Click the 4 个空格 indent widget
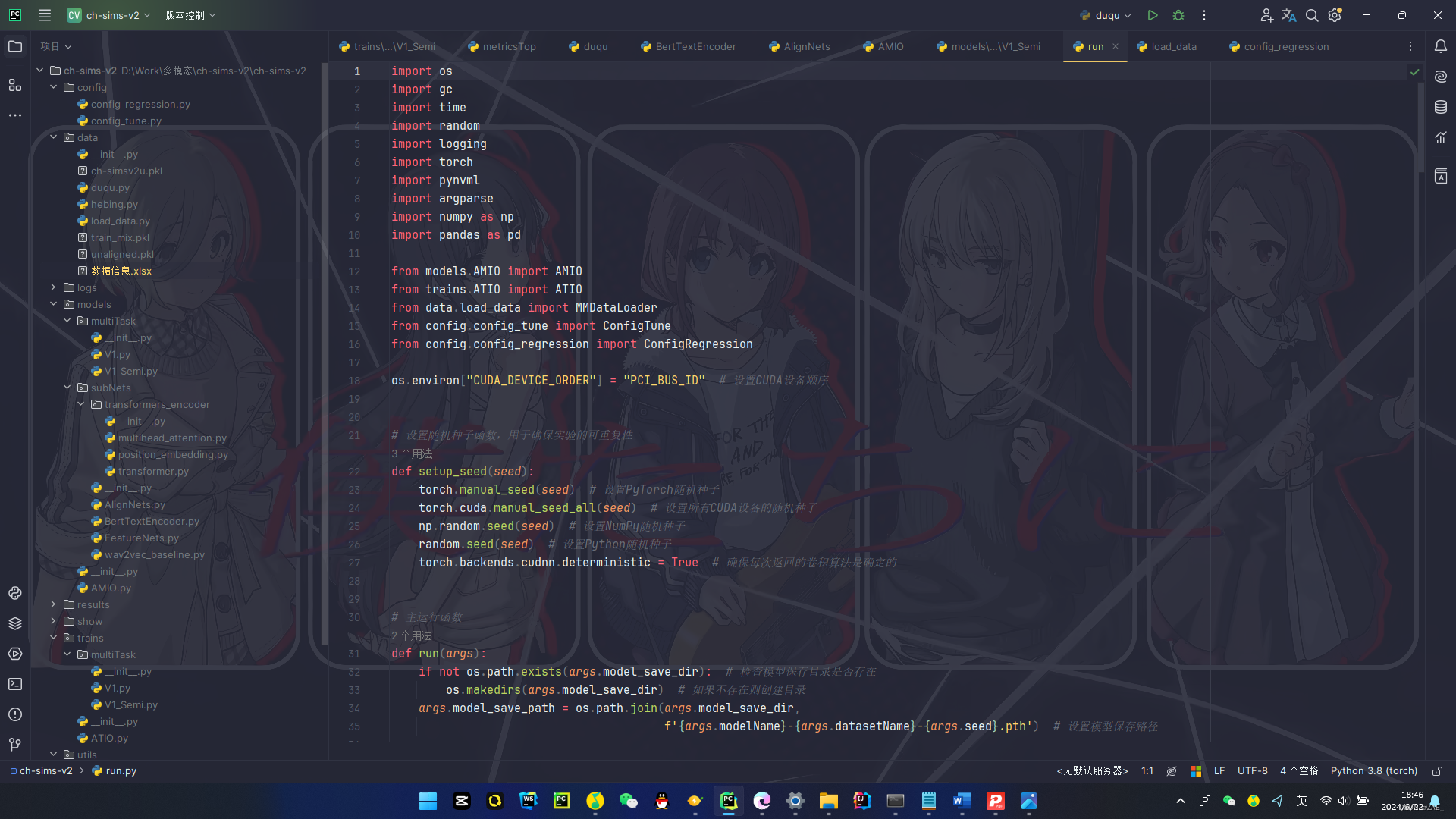 (x=1299, y=771)
